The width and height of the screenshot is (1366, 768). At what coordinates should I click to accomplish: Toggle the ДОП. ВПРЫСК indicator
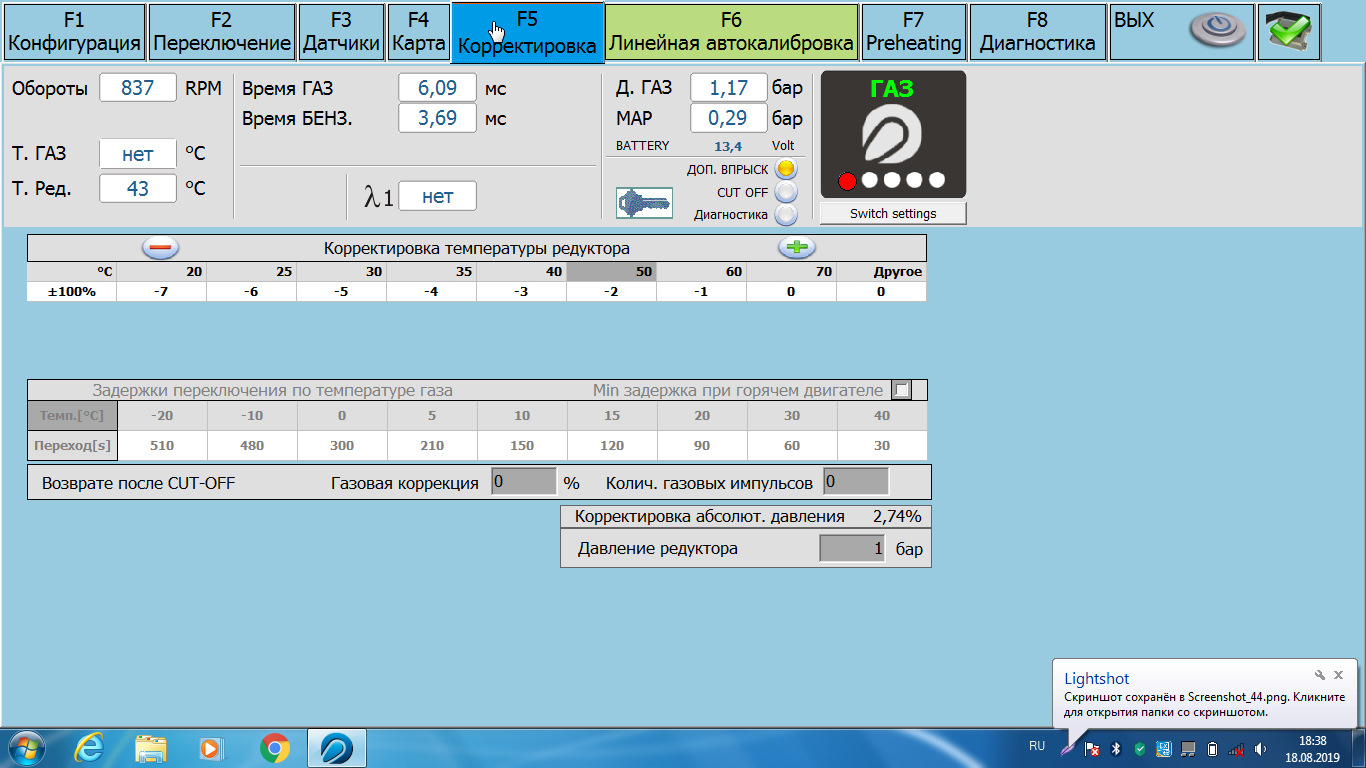pos(786,169)
